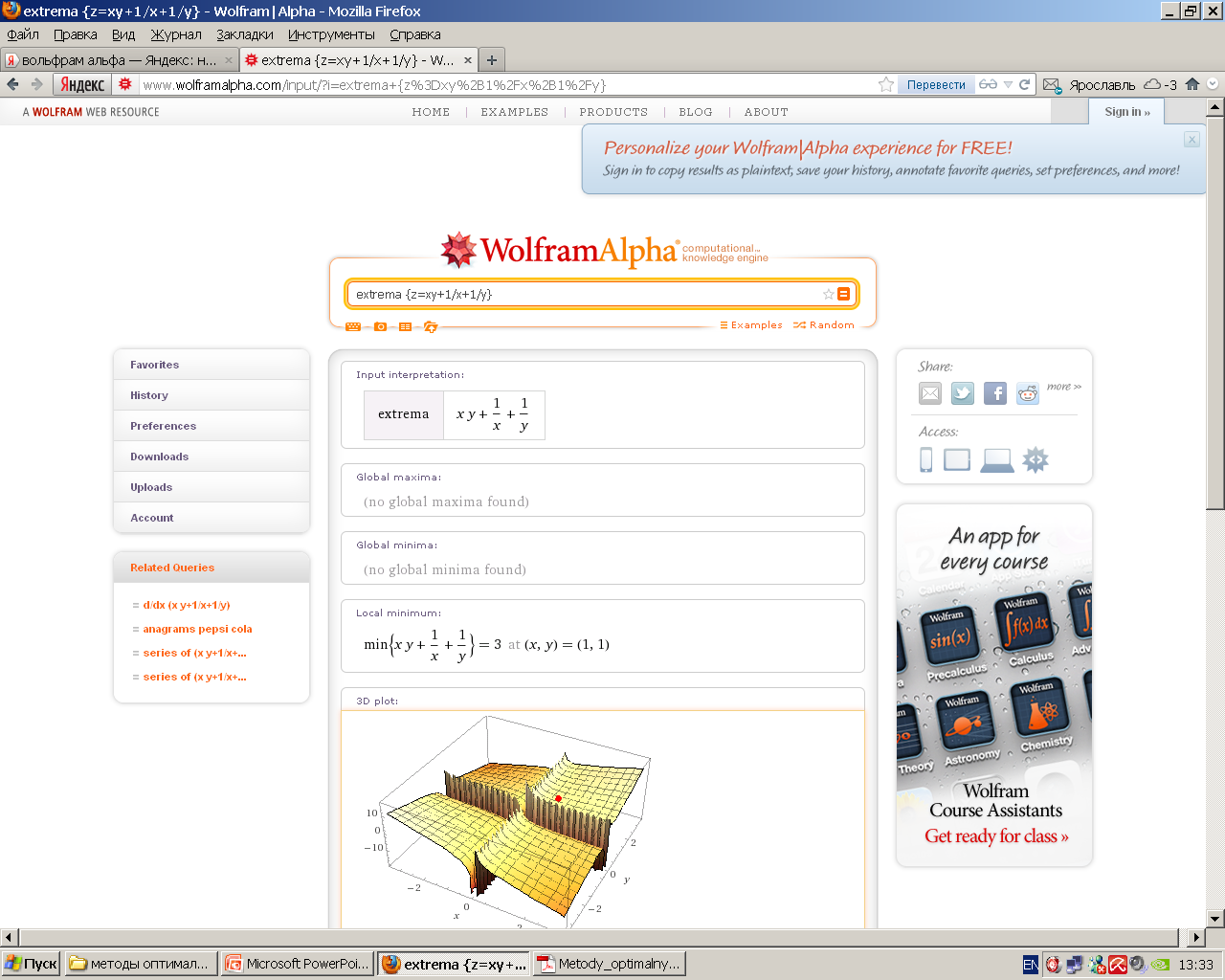Click the Перевести translate button
The image size is (1225, 980).
pos(936,85)
